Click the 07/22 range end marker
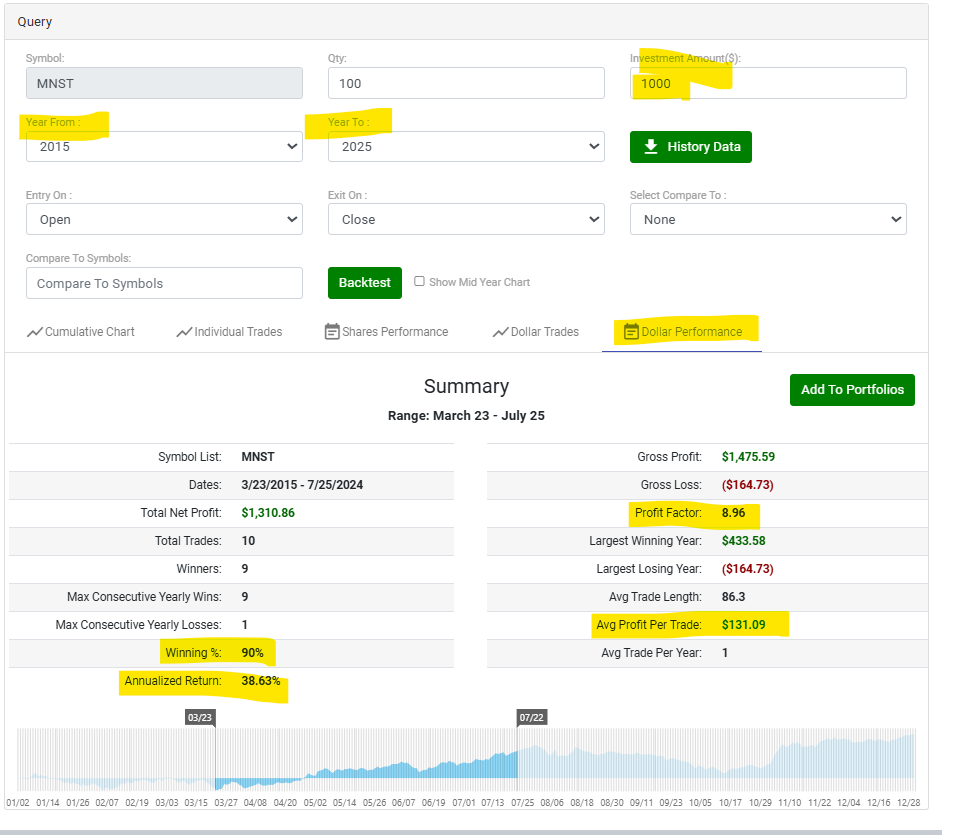Image resolution: width=957 pixels, height=838 pixels. tap(532, 717)
